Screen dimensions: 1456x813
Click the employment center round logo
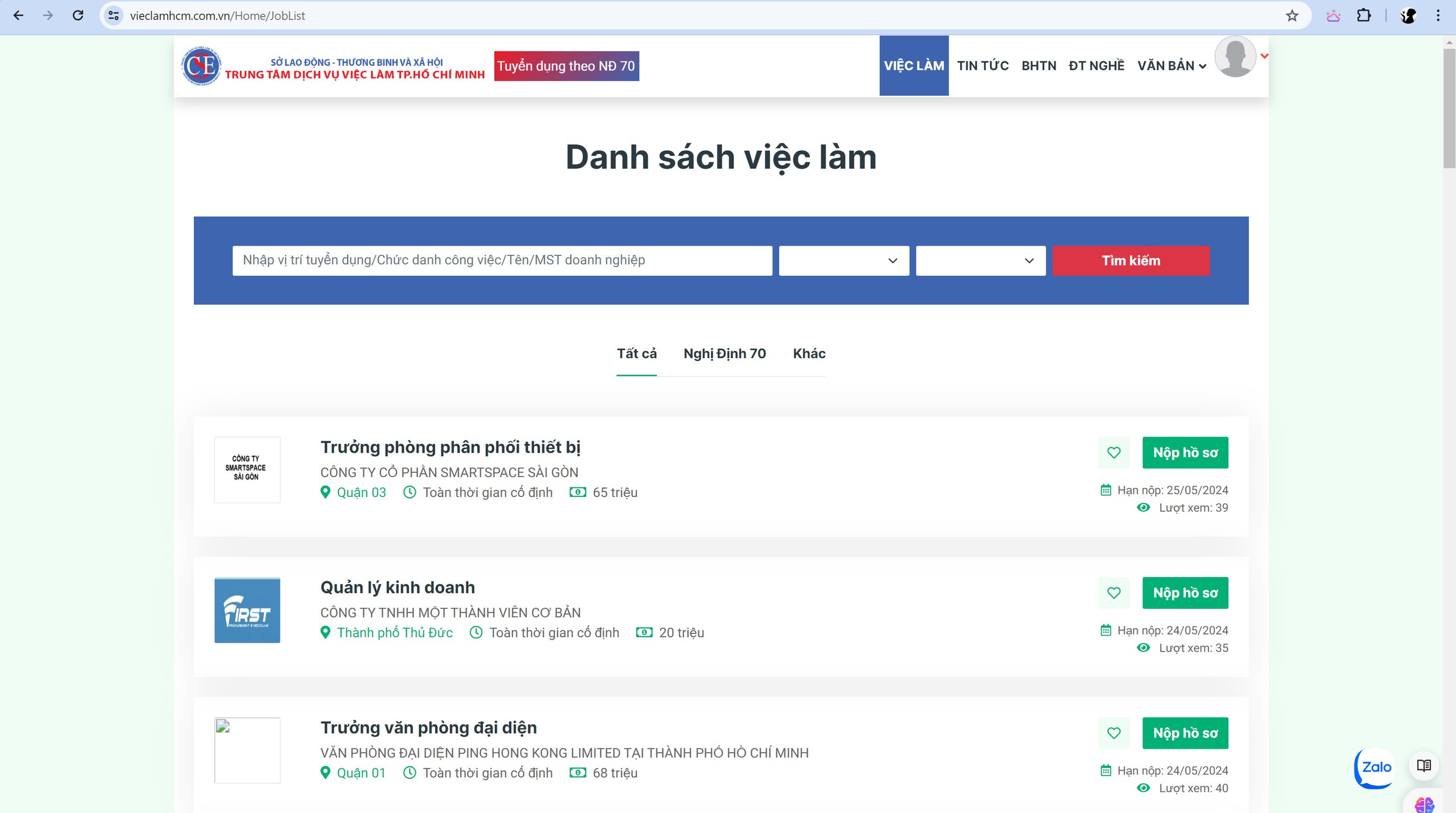(x=201, y=66)
